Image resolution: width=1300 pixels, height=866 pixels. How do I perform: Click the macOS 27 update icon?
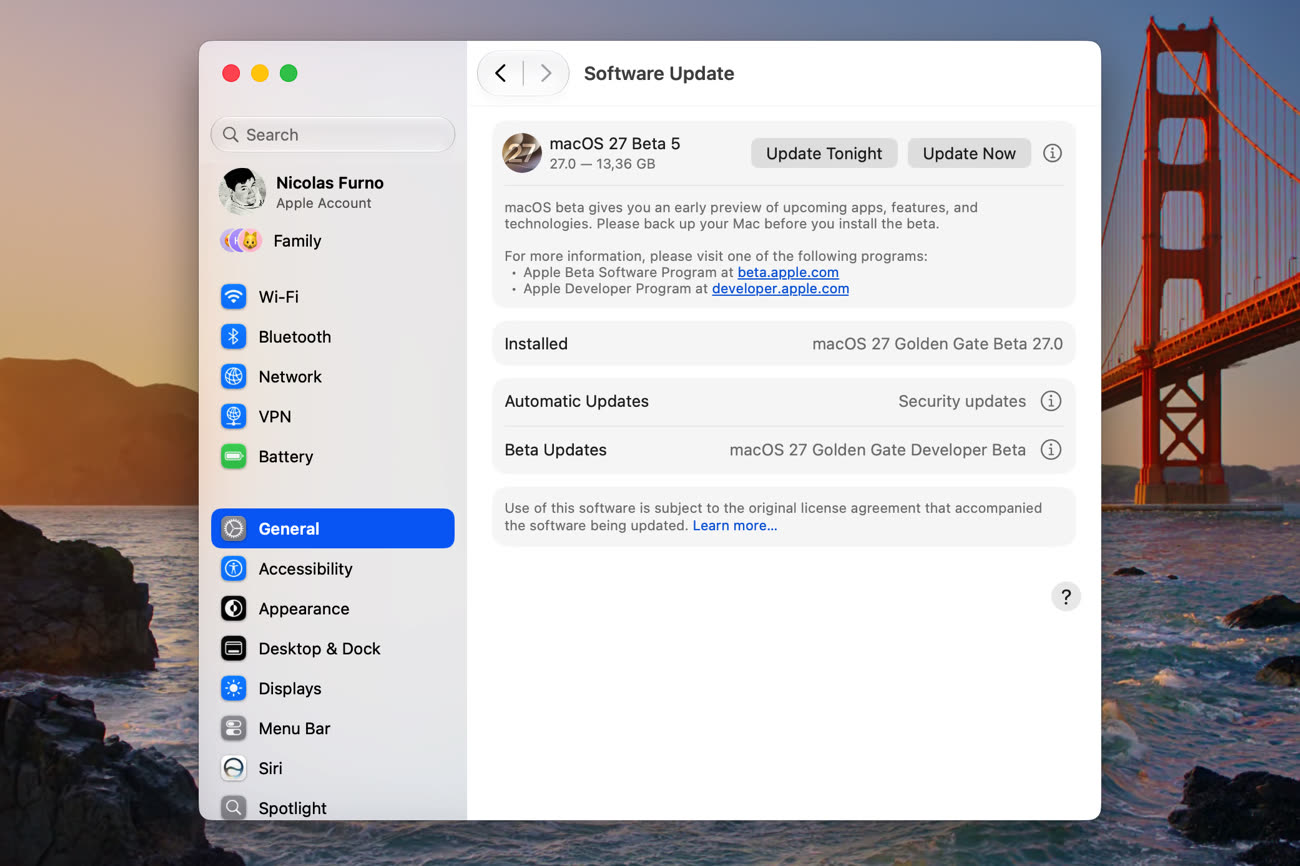(x=522, y=153)
